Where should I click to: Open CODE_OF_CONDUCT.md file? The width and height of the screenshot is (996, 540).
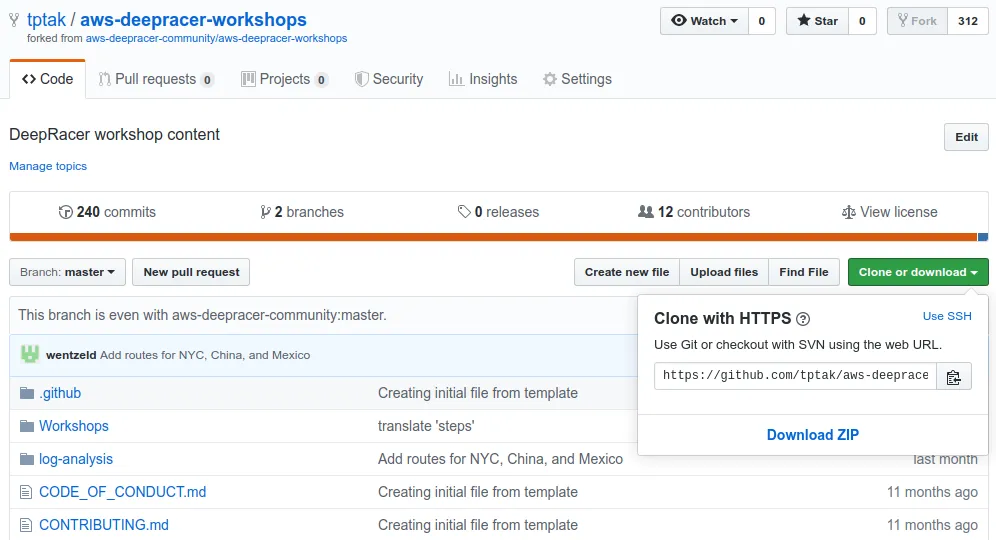coord(123,492)
